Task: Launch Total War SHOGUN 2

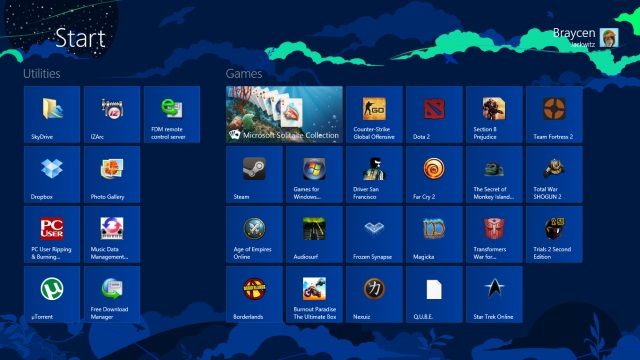Action: (x=554, y=174)
